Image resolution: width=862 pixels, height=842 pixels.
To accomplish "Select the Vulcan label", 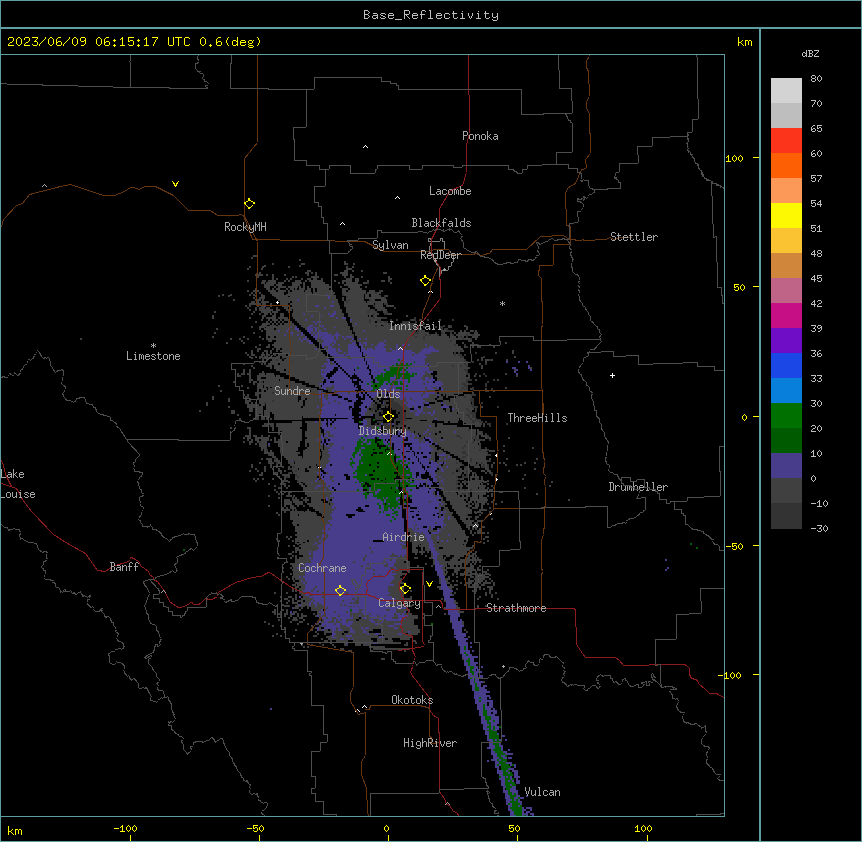I will pyautogui.click(x=543, y=792).
